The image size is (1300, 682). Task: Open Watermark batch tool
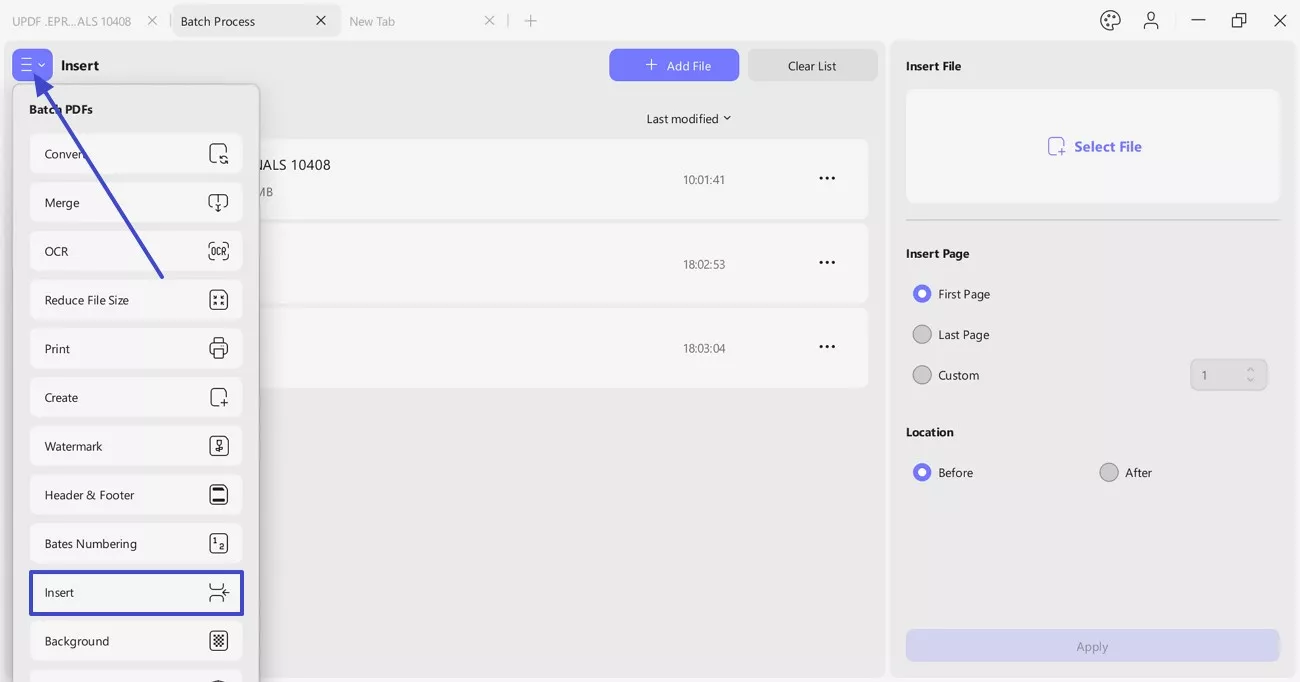point(136,446)
